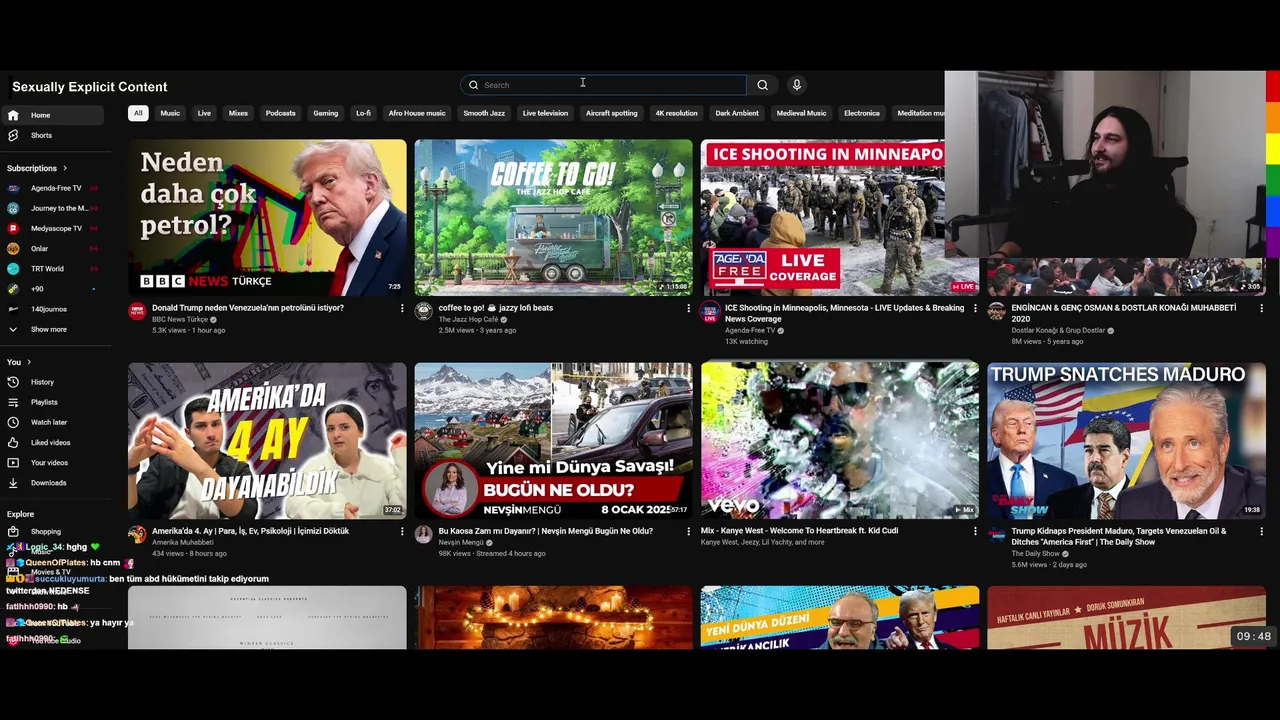Select the Lo-fi filter chip
Viewport: 1280px width, 720px height.
[363, 113]
